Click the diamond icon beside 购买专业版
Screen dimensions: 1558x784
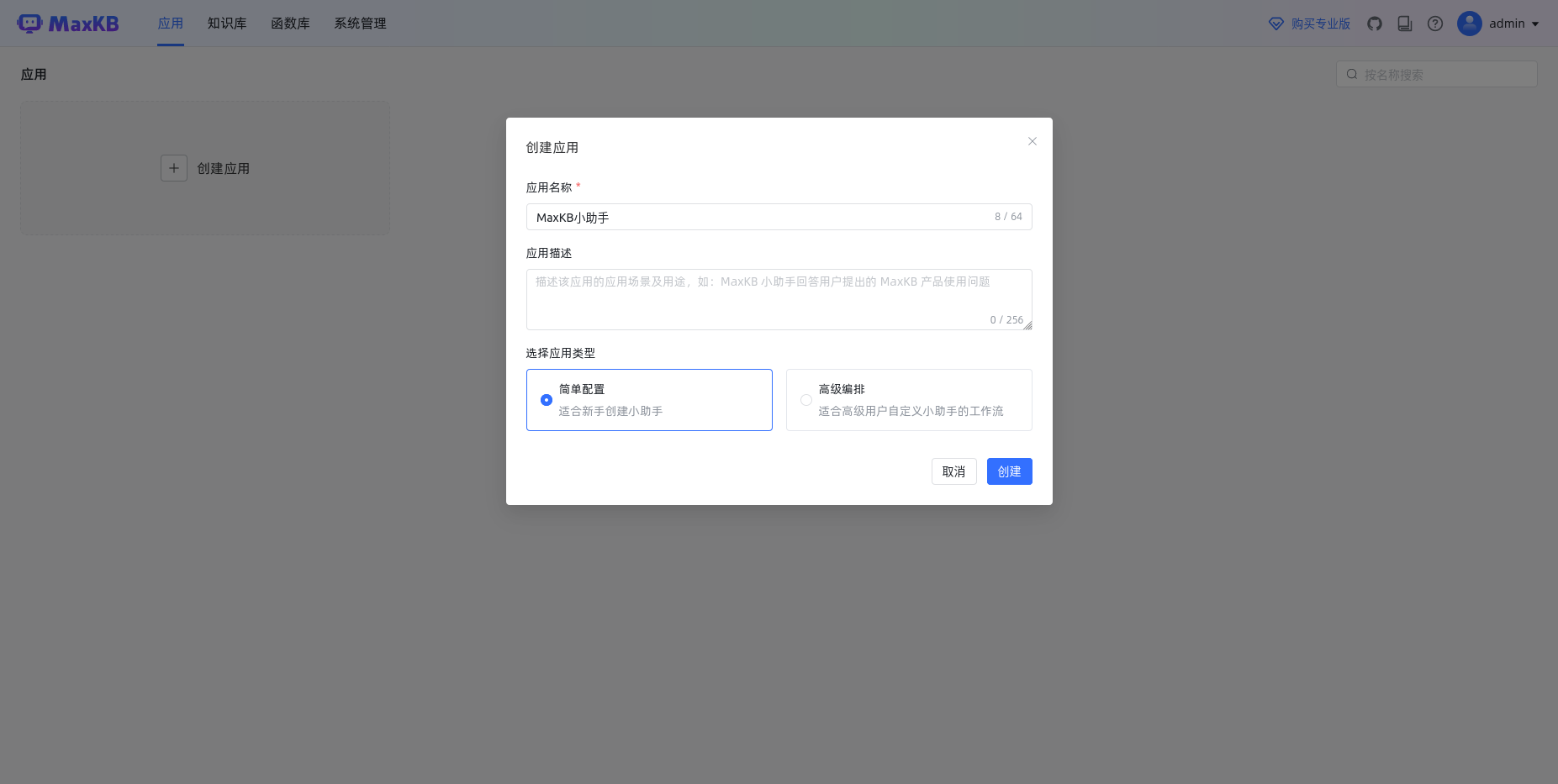[x=1276, y=24]
